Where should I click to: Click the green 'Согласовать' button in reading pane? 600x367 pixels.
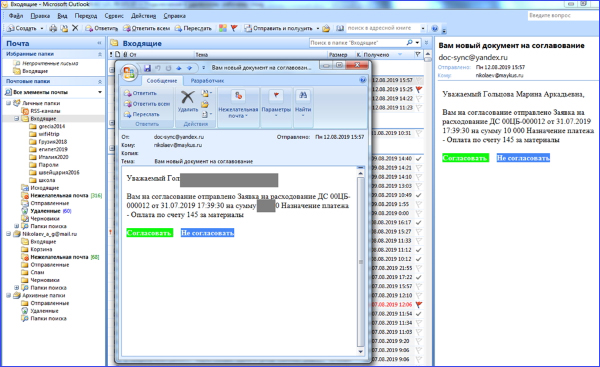[x=465, y=158]
